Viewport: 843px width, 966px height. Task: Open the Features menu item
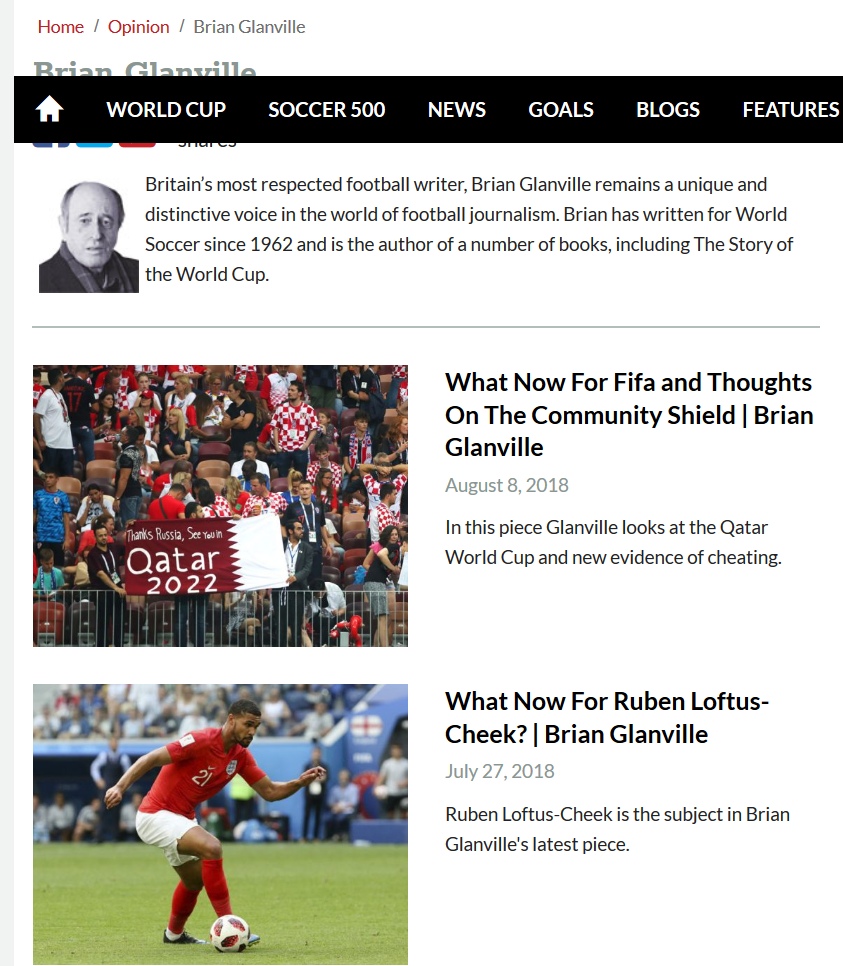tap(791, 110)
